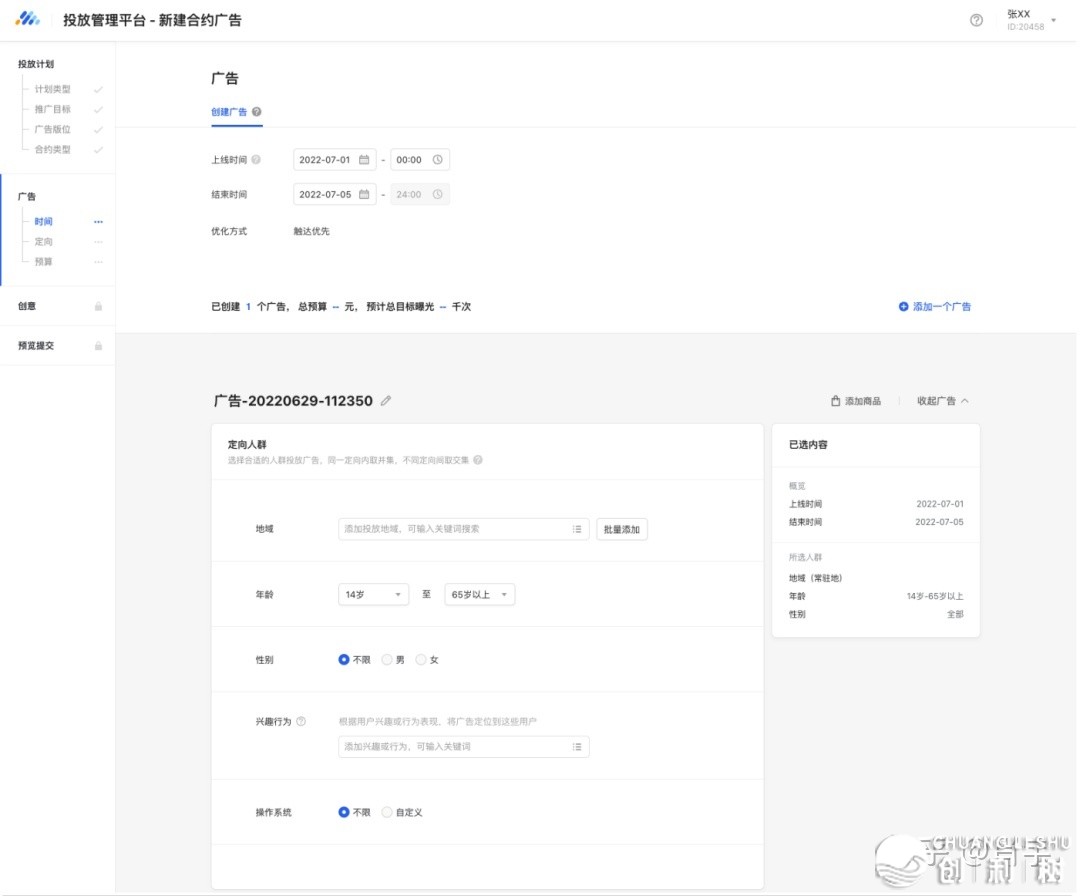This screenshot has height=896, width=1080.
Task: Edit ad name with the pencil icon
Action: [x=386, y=401]
